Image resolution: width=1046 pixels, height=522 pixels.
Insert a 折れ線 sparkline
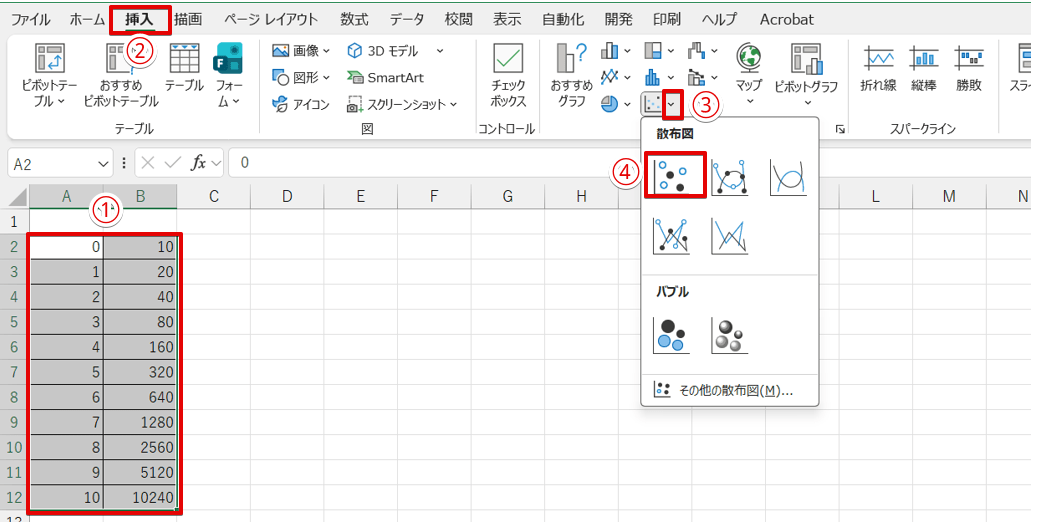(x=878, y=69)
